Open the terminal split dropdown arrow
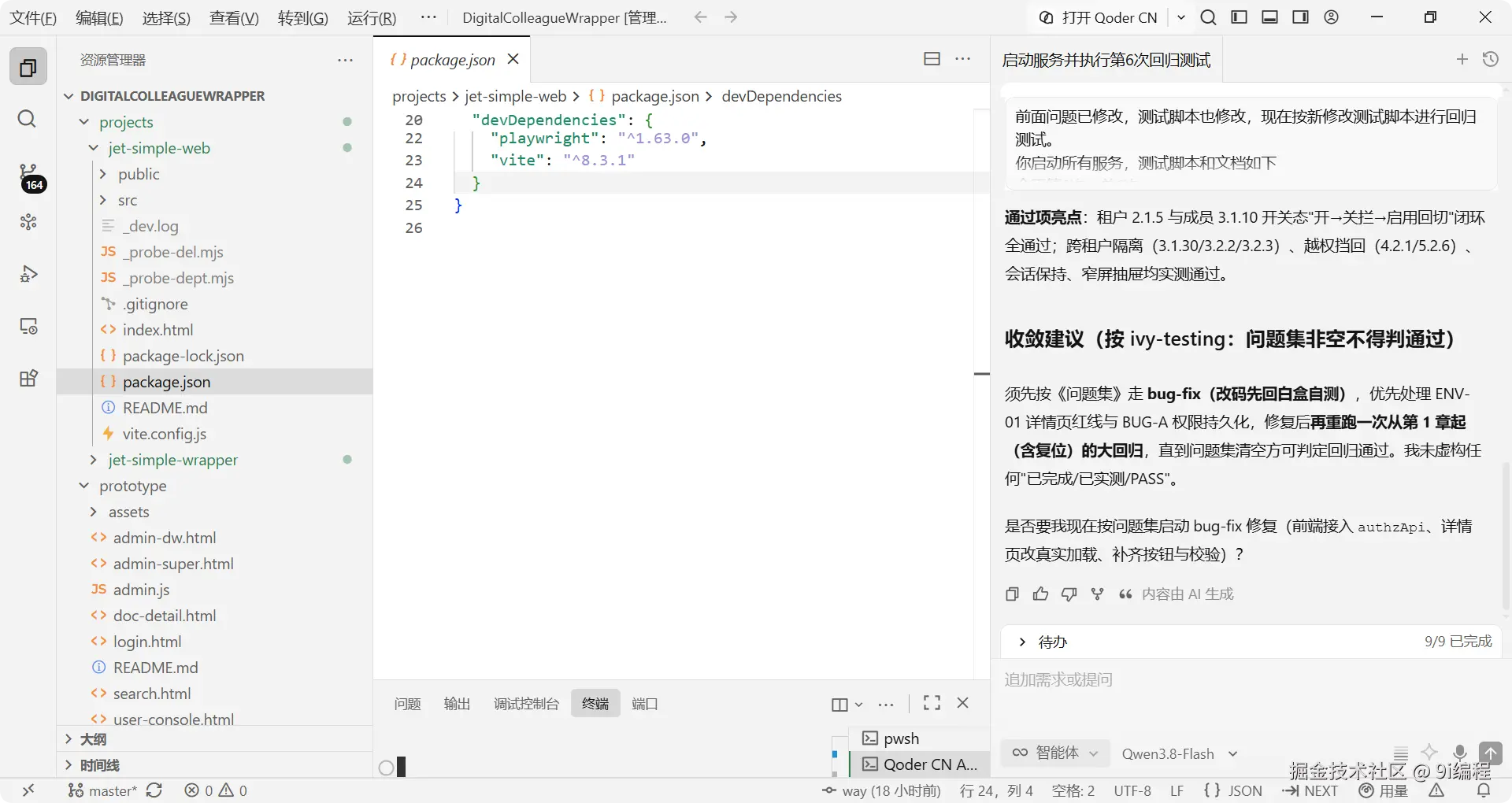This screenshot has height=803, width=1512. point(859,705)
